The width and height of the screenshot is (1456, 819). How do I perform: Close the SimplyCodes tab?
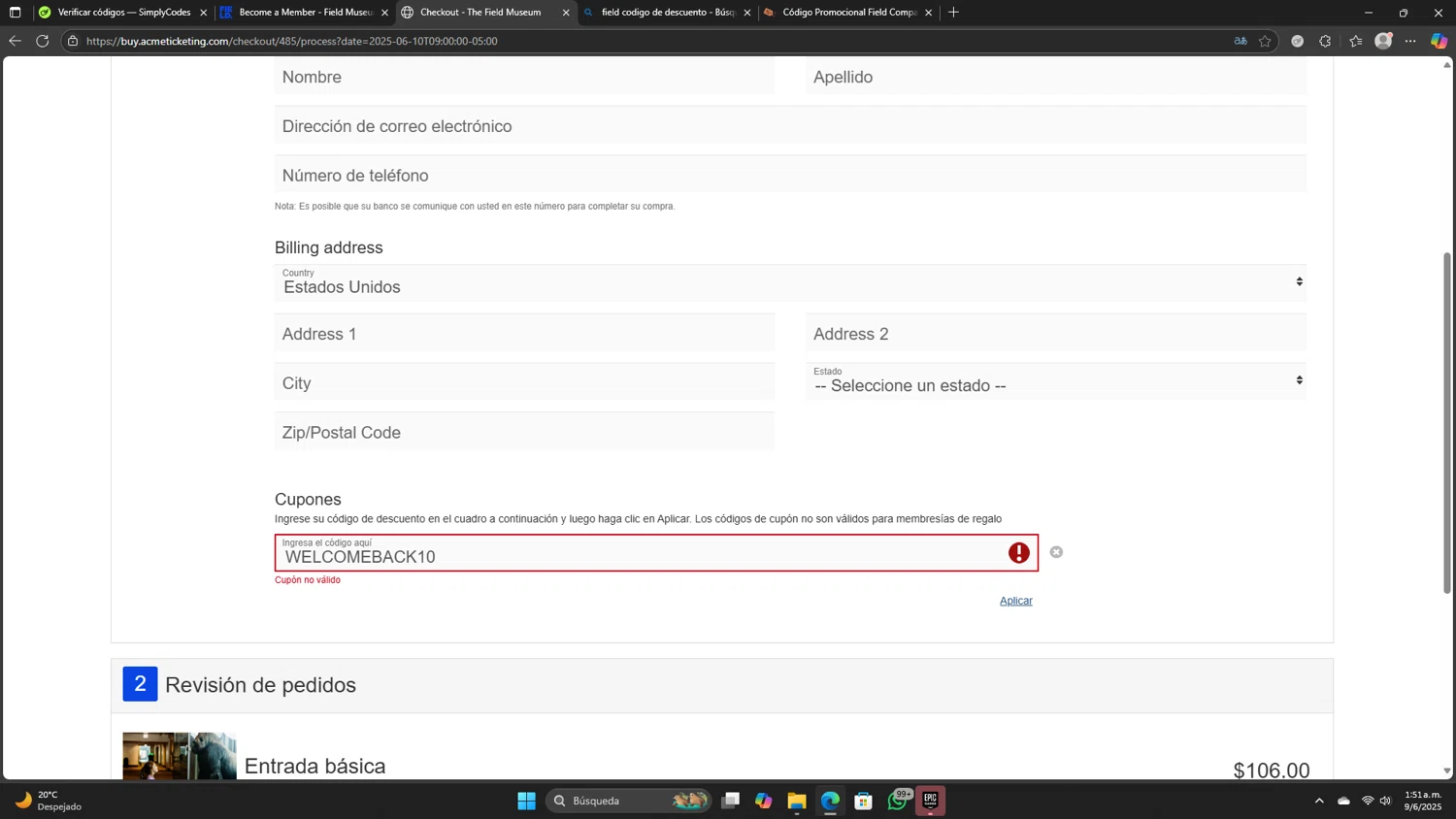point(203,13)
